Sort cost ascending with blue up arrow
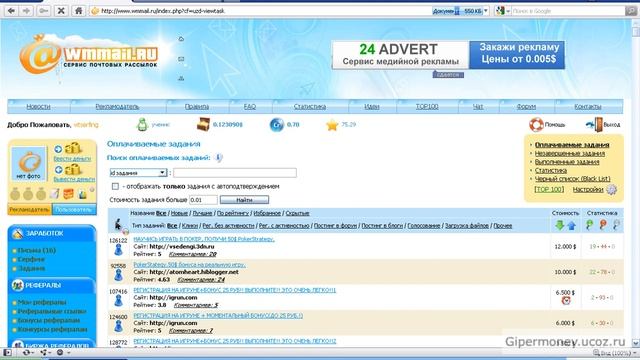This screenshot has width=640, height=360. (571, 225)
